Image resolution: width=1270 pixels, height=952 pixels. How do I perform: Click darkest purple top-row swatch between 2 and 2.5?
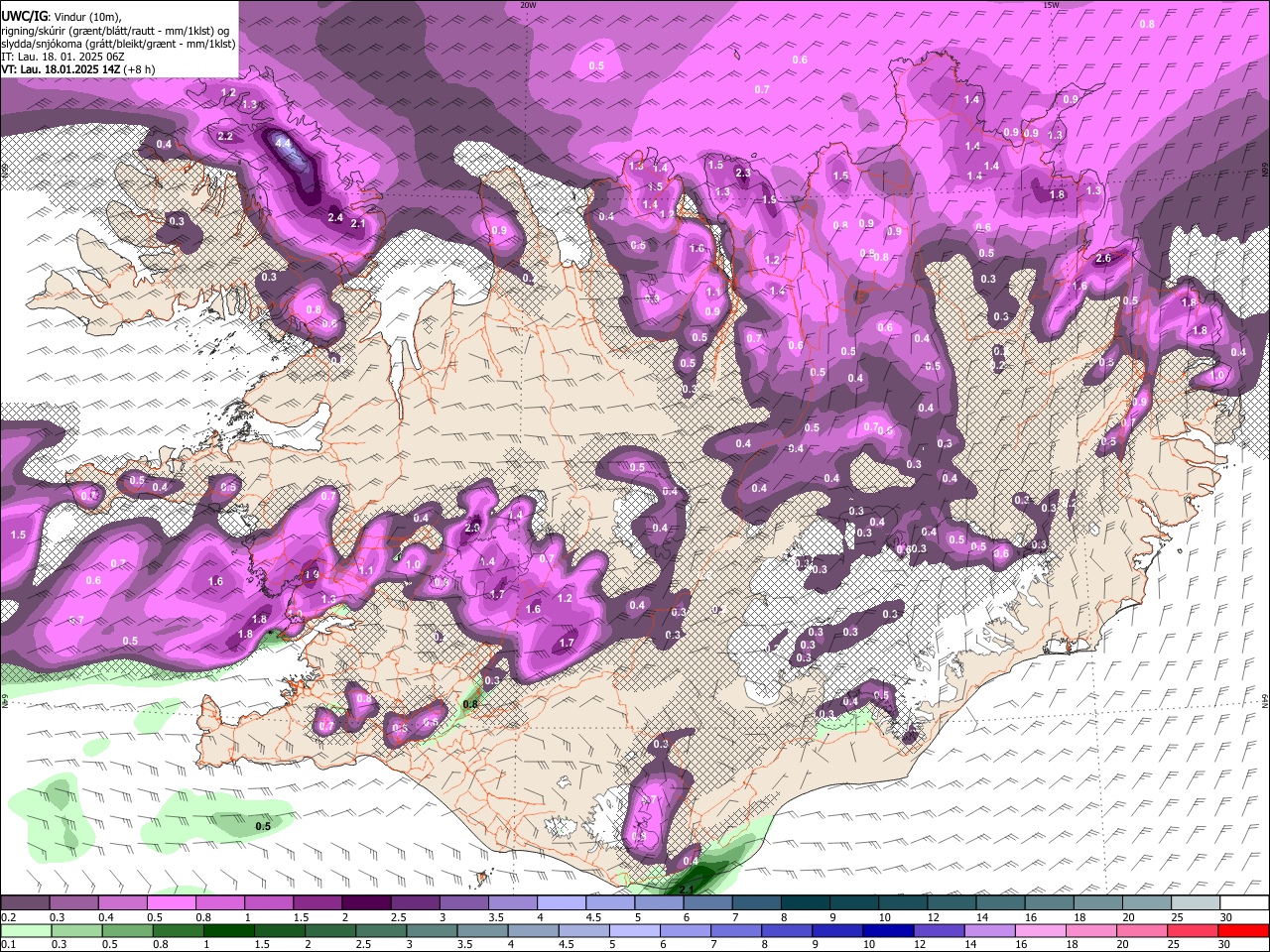(366, 902)
